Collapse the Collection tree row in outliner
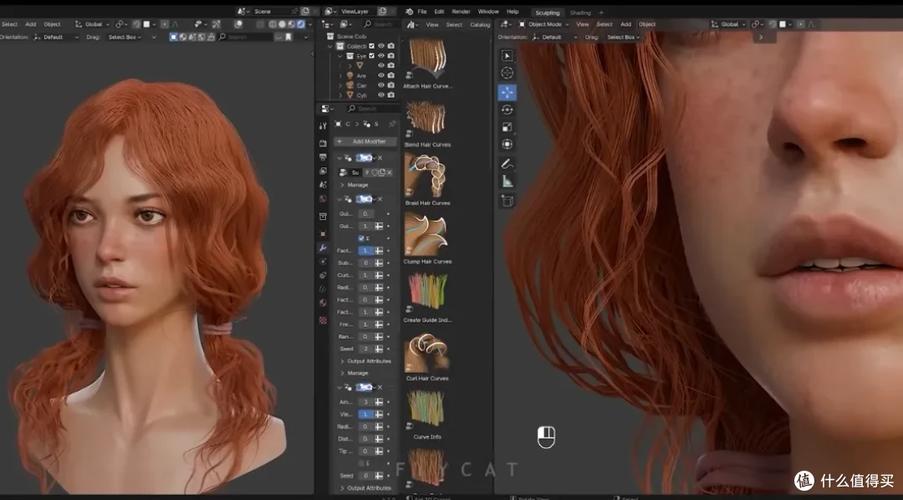Viewport: 903px width, 500px height. [330, 46]
